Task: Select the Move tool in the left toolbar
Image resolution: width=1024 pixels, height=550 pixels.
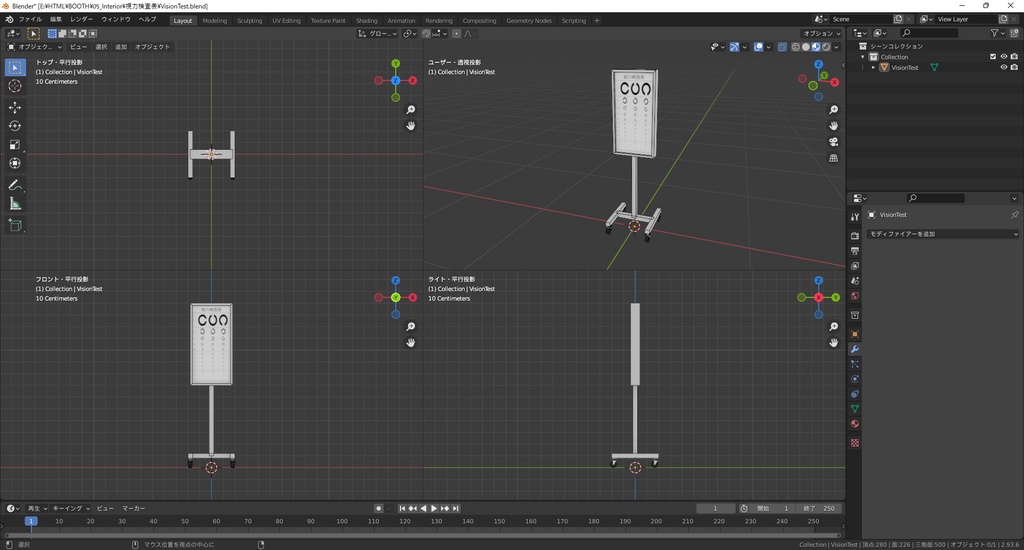Action: pyautogui.click(x=15, y=107)
